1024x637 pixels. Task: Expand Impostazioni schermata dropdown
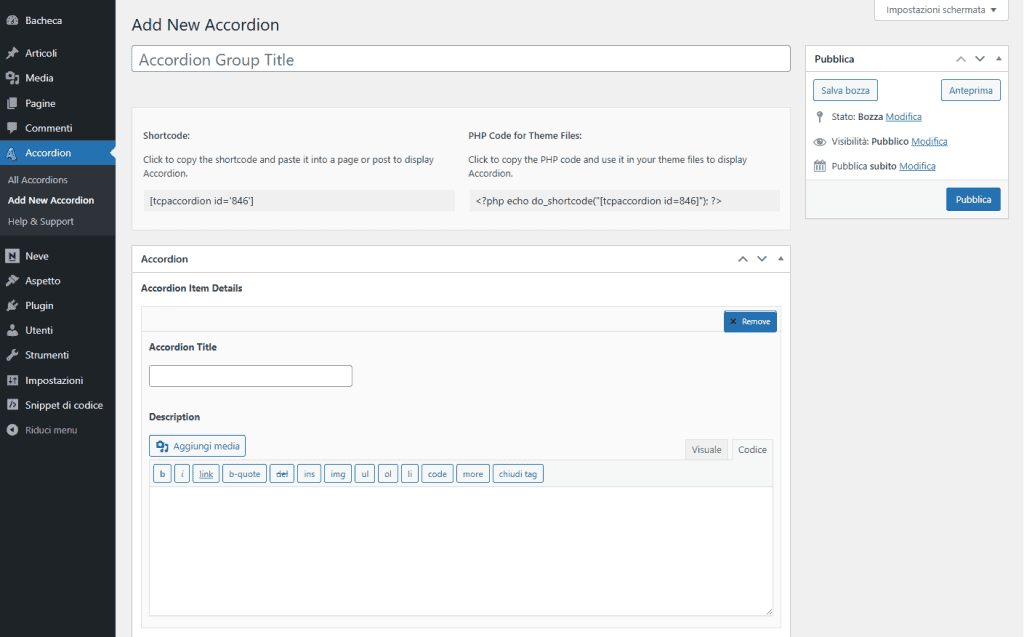pos(941,10)
